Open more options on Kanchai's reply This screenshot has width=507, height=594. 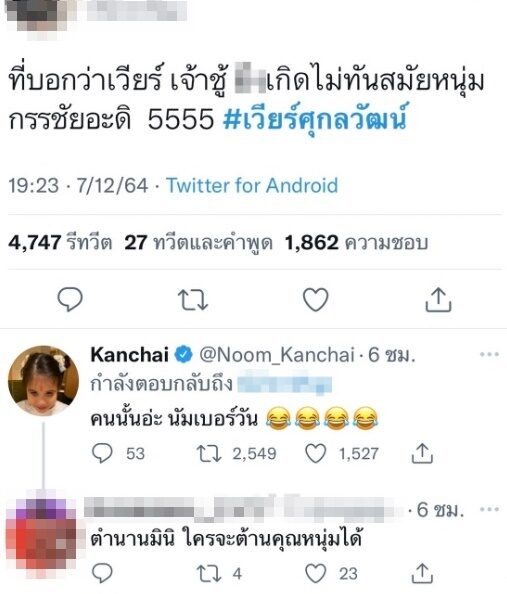coord(489,355)
